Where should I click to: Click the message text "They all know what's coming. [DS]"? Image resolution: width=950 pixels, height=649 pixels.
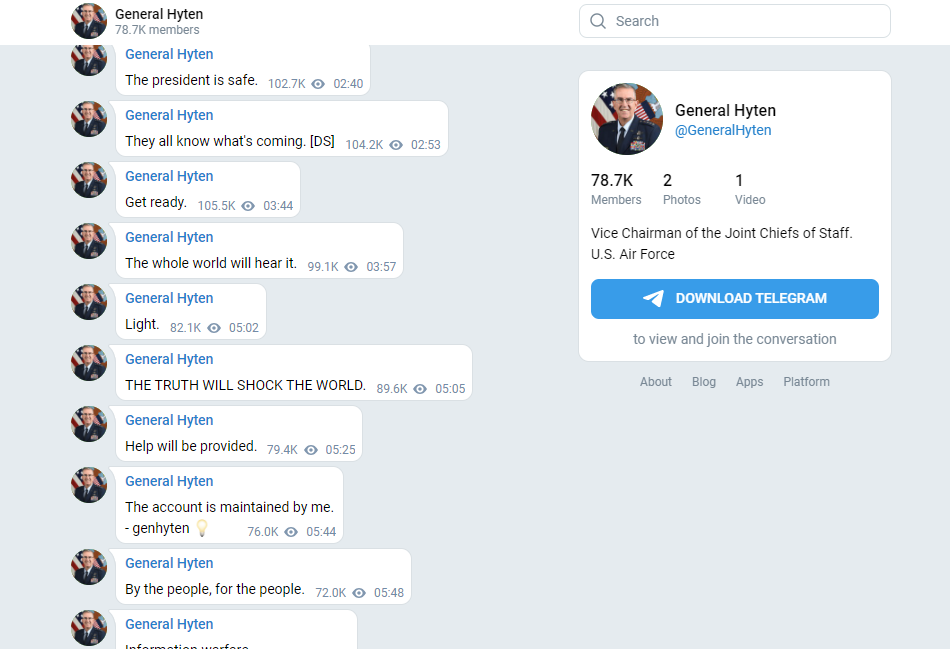[x=230, y=141]
